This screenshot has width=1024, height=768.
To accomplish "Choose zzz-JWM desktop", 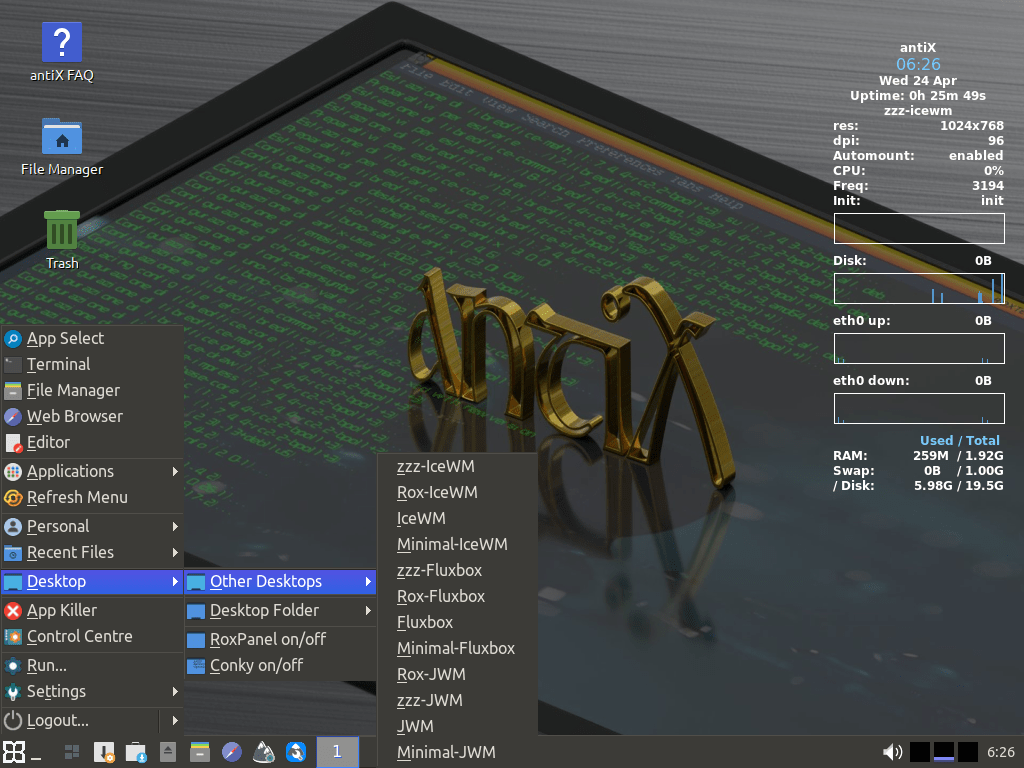I will click(457, 700).
